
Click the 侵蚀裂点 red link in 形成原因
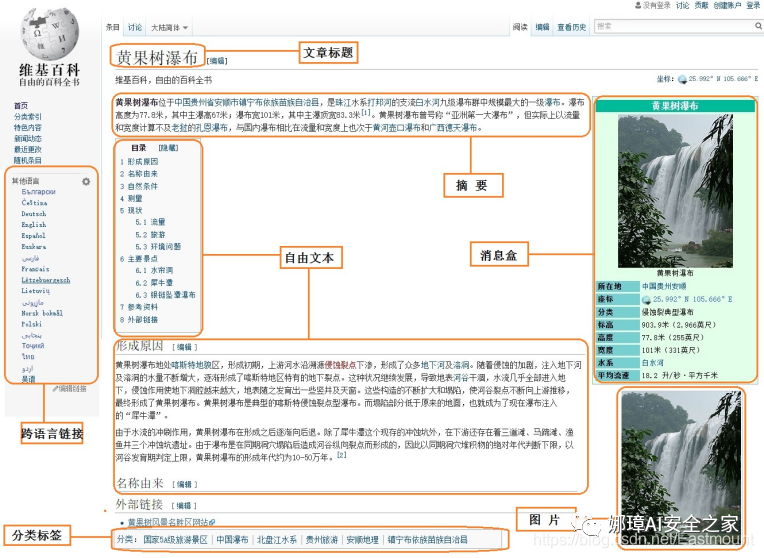340,365
